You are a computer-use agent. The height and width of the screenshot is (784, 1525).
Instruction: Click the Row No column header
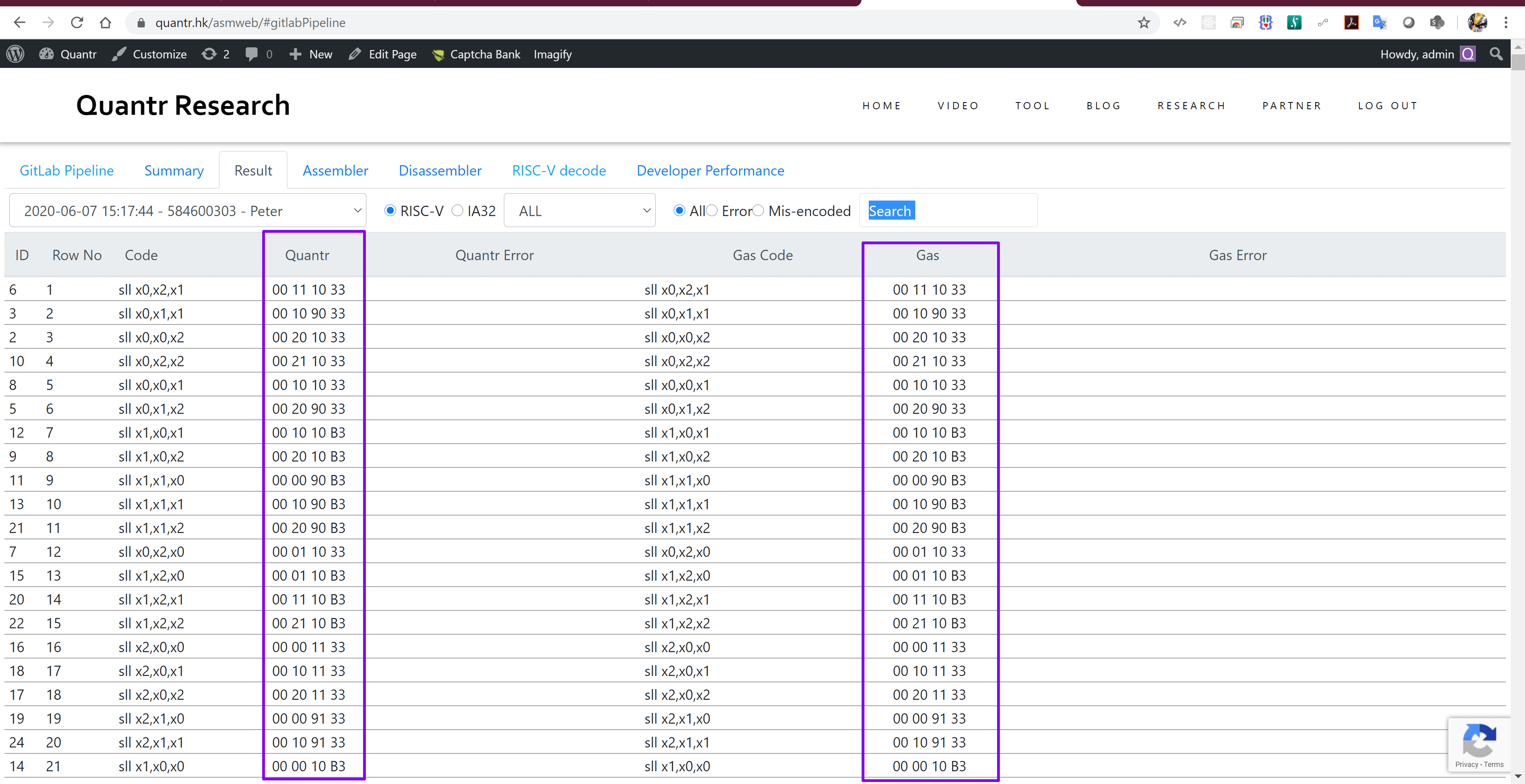pos(77,255)
